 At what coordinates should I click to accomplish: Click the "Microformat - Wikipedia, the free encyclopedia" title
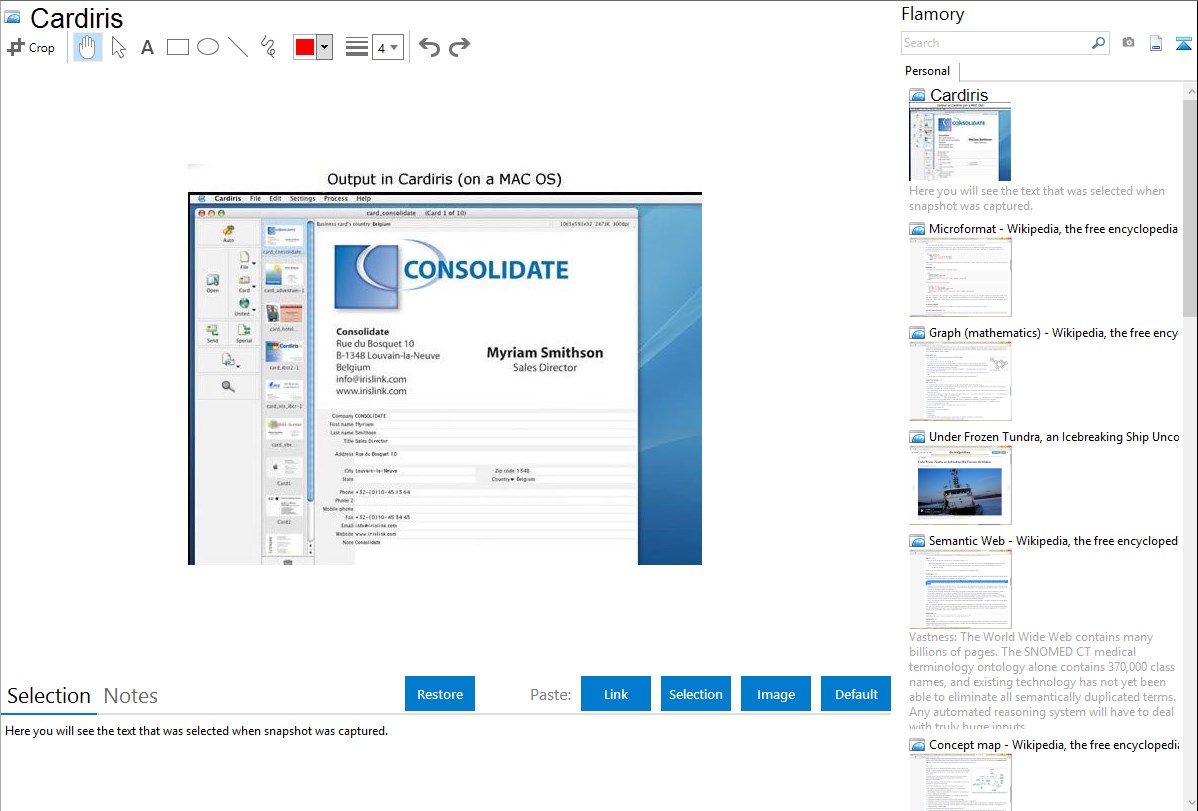(x=1054, y=229)
